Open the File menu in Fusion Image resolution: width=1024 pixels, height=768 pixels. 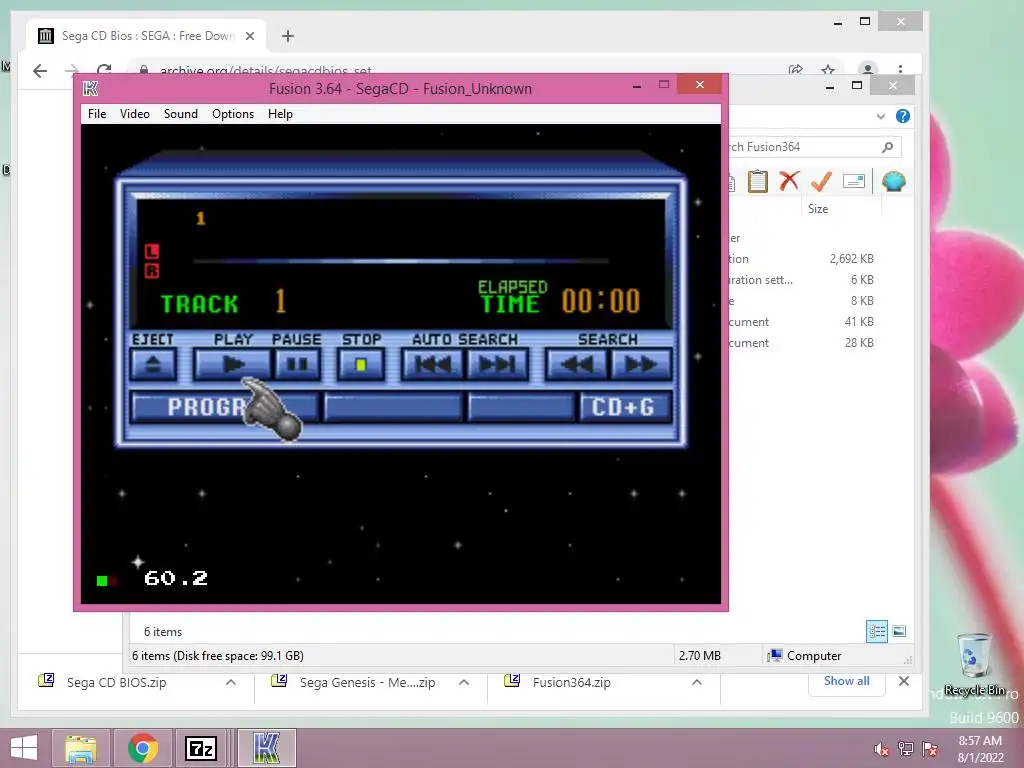97,114
